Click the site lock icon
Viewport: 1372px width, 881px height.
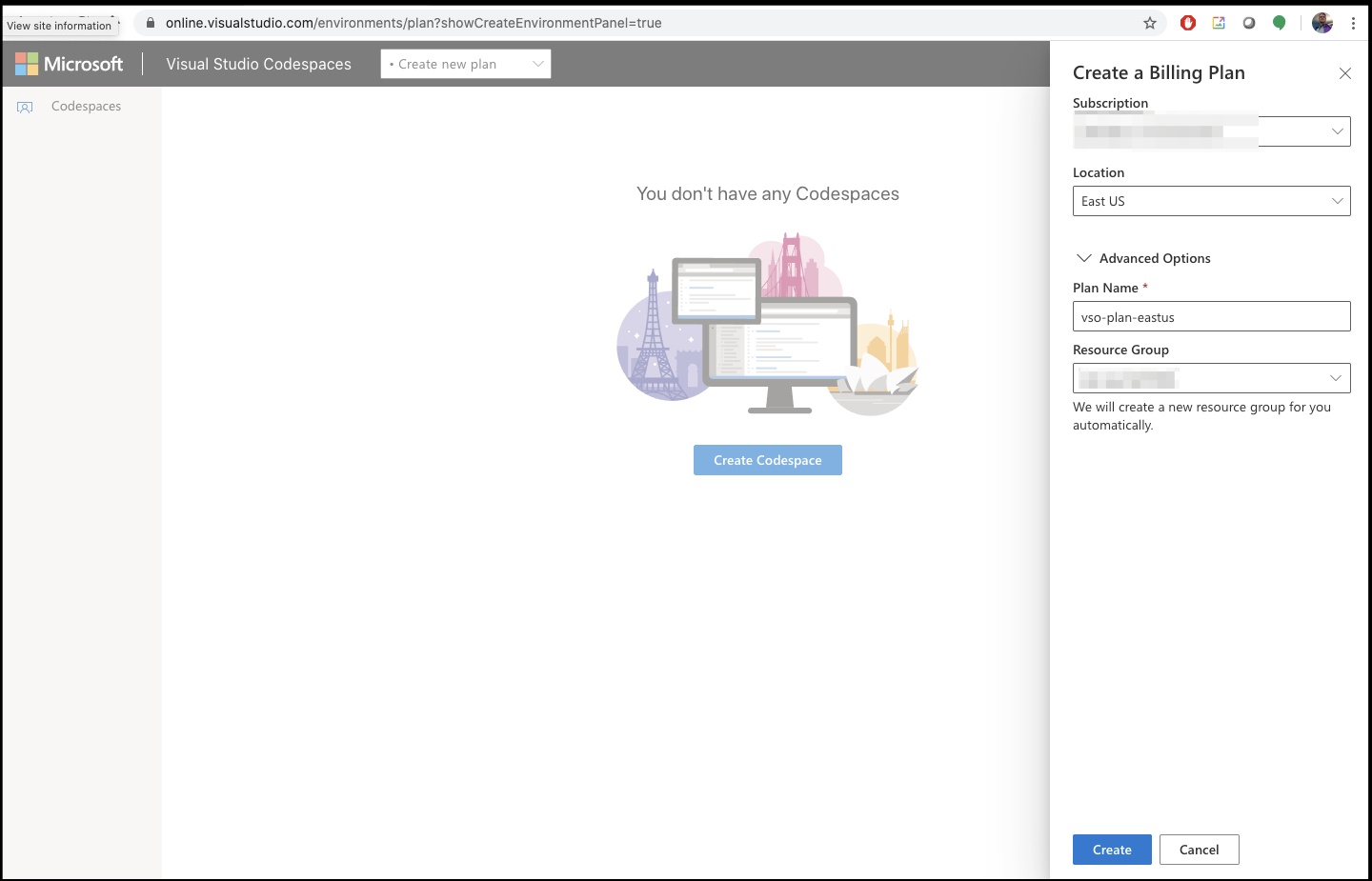[x=150, y=23]
